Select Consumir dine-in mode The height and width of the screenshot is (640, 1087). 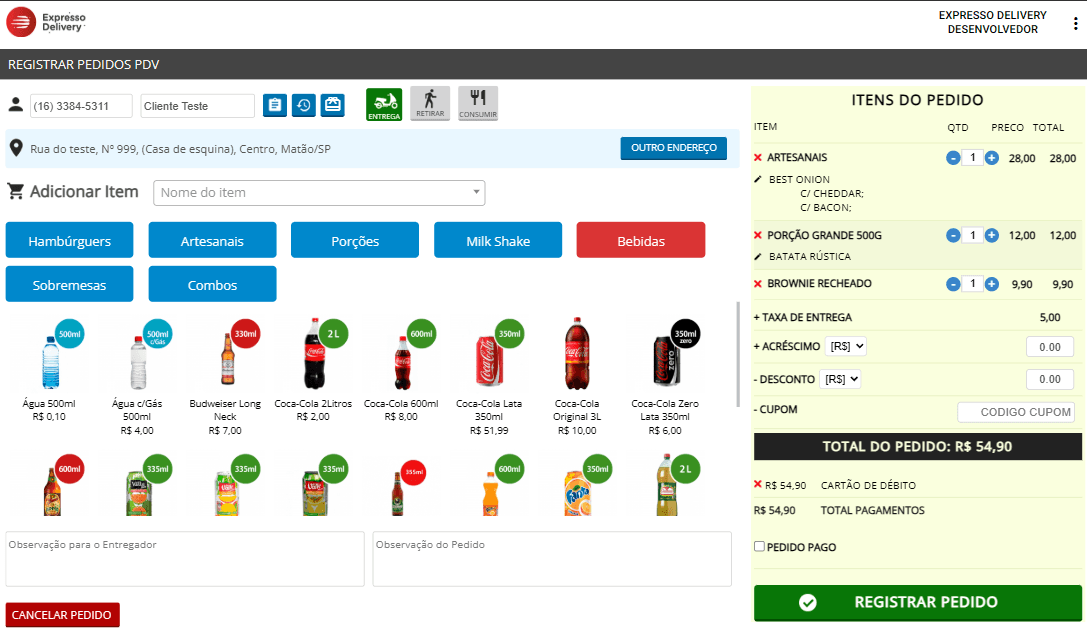tap(478, 104)
